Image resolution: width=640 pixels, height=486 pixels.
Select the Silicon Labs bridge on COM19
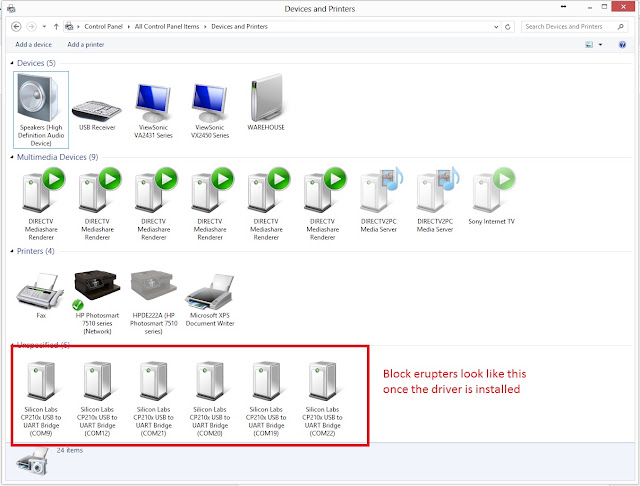(x=266, y=399)
